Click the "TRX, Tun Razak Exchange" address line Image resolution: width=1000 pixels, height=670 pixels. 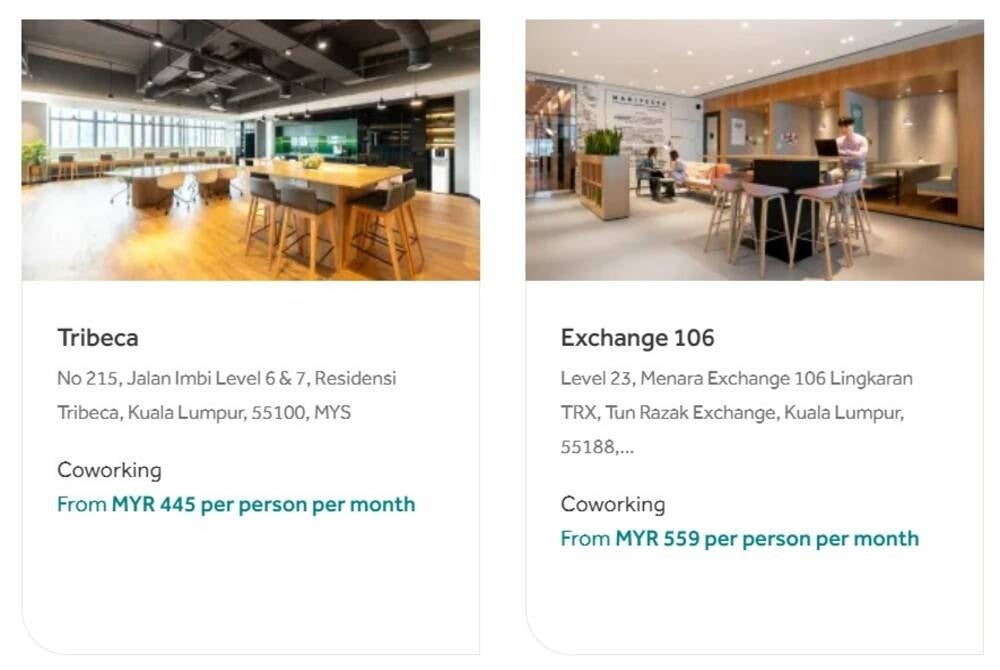tap(732, 412)
